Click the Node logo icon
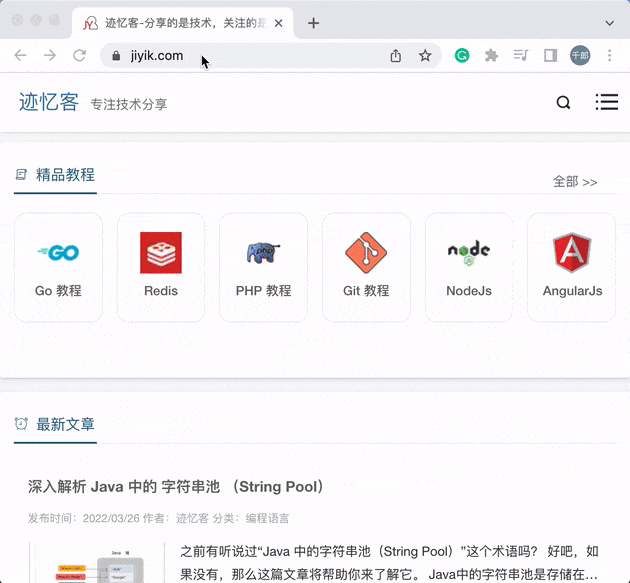The width and height of the screenshot is (630, 583). [468, 252]
